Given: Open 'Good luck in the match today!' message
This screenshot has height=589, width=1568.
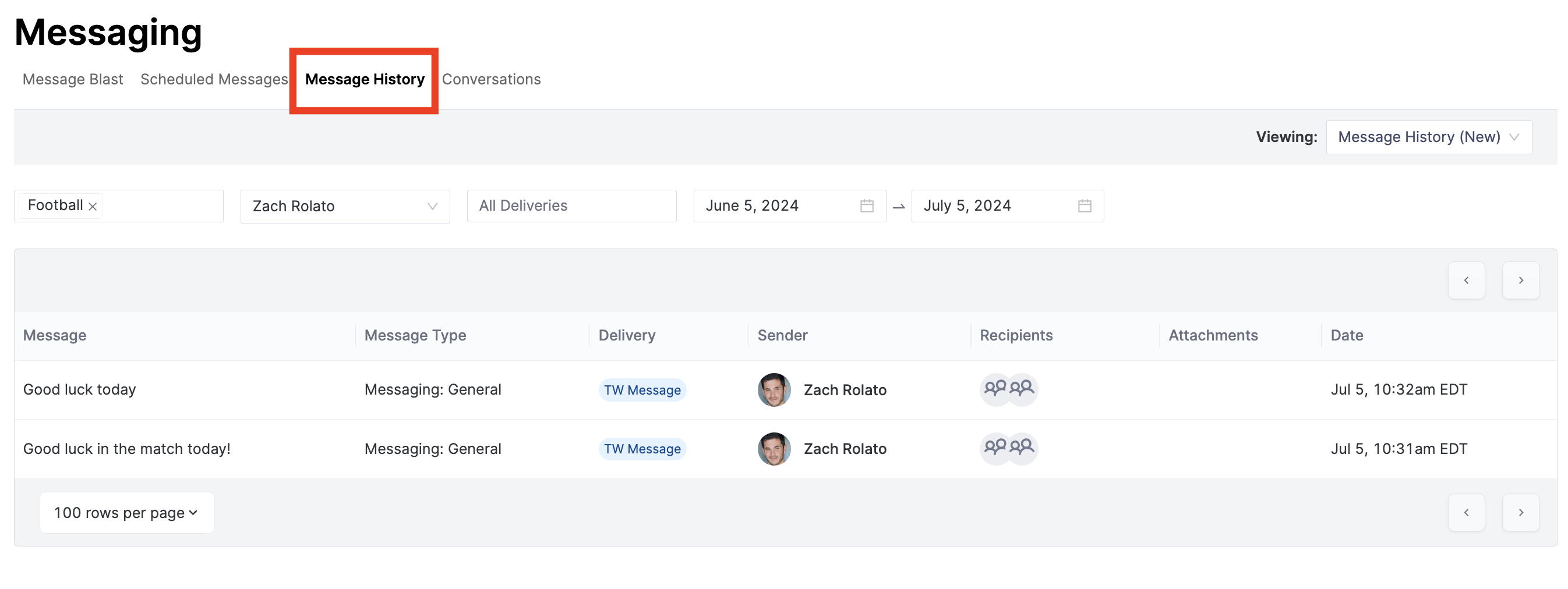Looking at the screenshot, I should pyautogui.click(x=126, y=448).
